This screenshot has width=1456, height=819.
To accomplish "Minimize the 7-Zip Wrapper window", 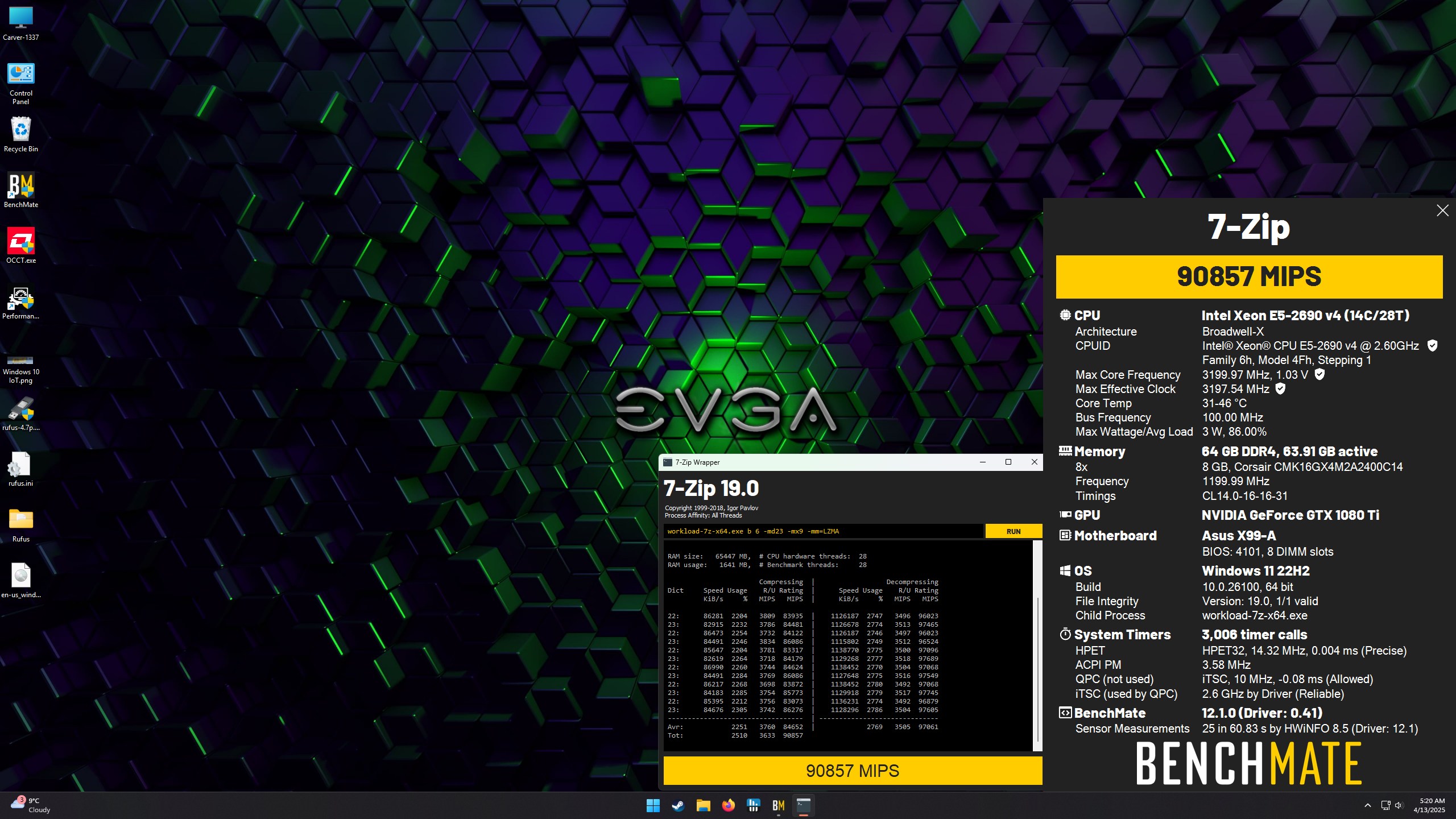I will click(x=982, y=462).
